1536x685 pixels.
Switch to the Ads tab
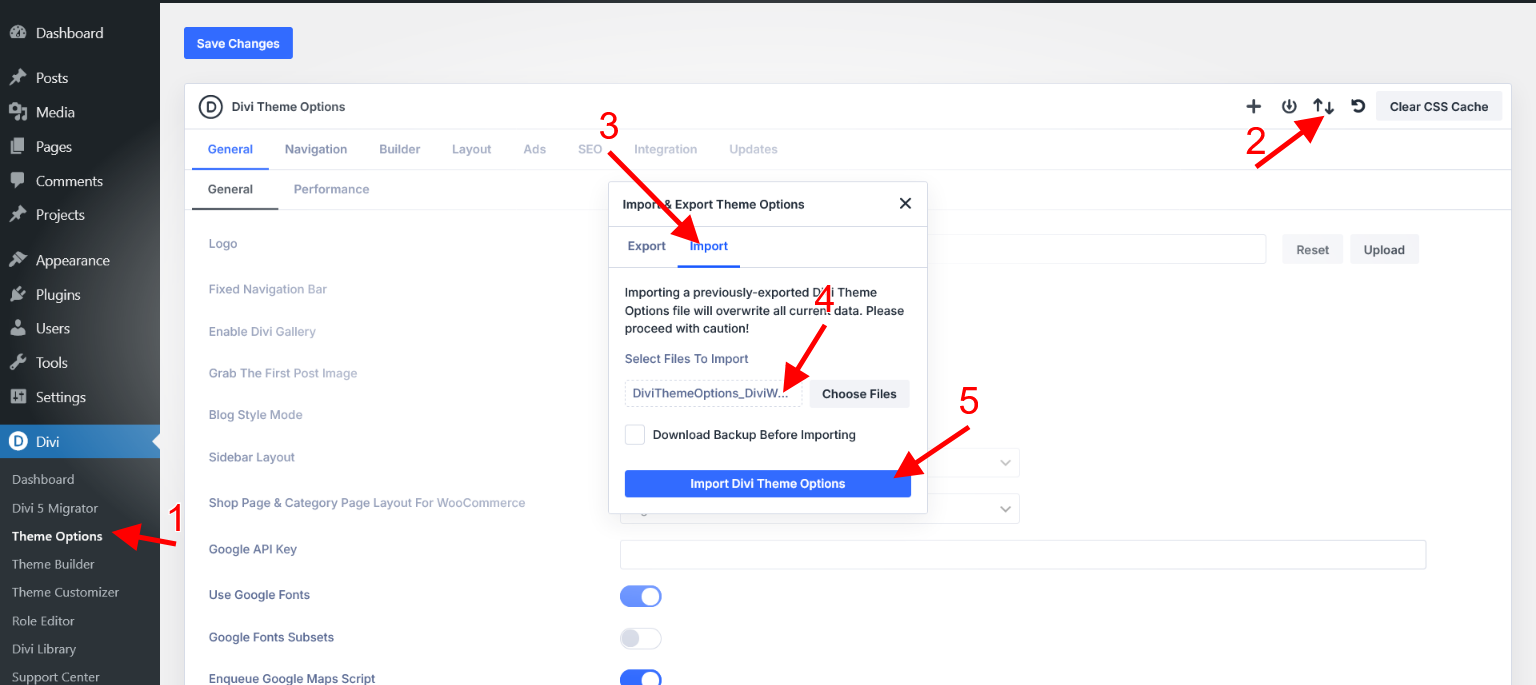(x=535, y=149)
